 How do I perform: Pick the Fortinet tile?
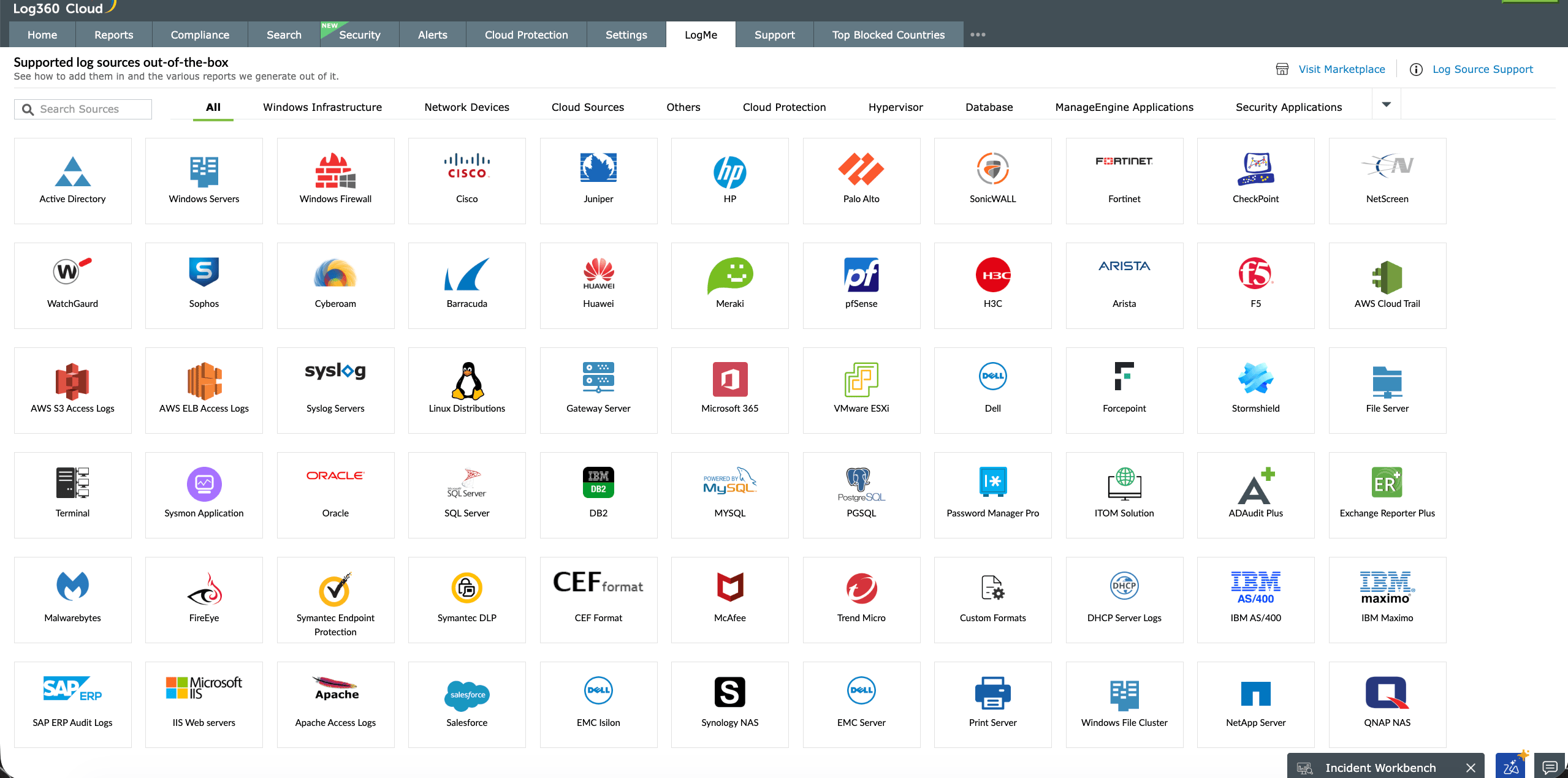pos(1124,181)
